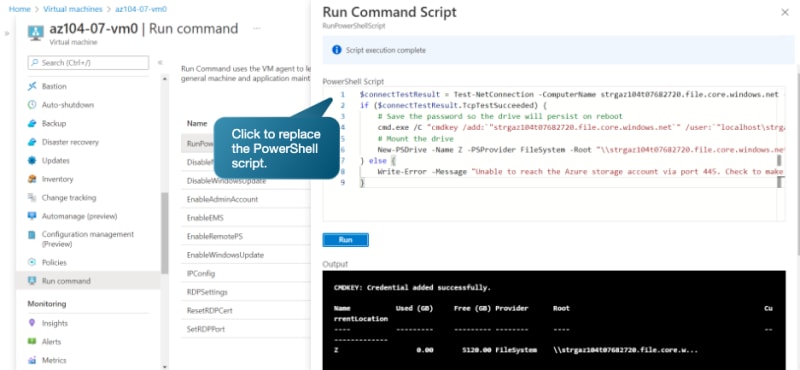800x370 pixels.
Task: Select RDPSettings command row
Action: tap(246, 292)
